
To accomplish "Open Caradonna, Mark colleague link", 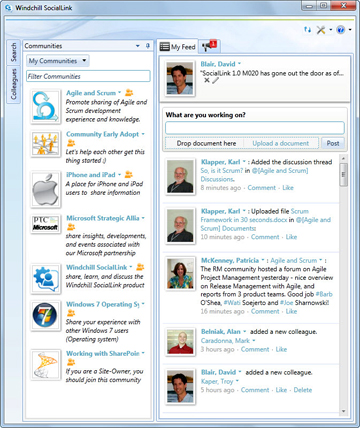I will (225, 341).
